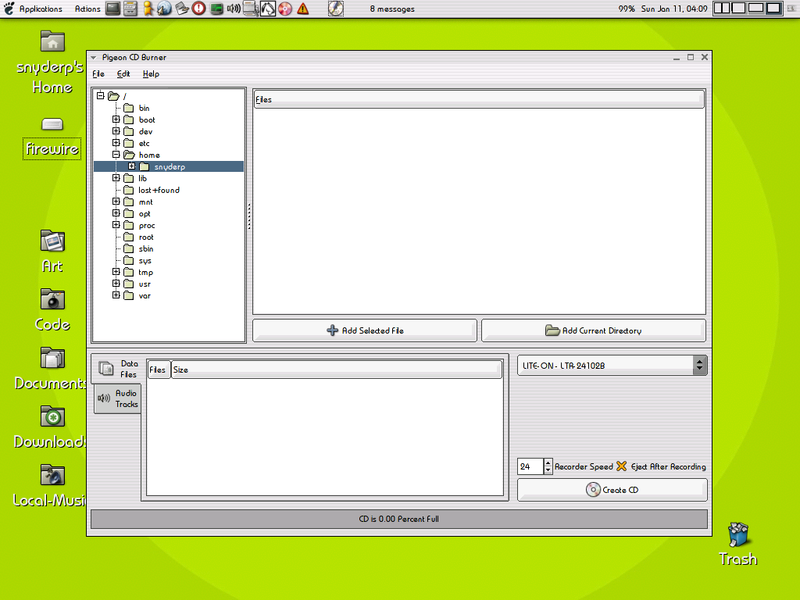Click the grey computer icon beside the volume applet
Screen dimensions: 800x600
pos(251,9)
